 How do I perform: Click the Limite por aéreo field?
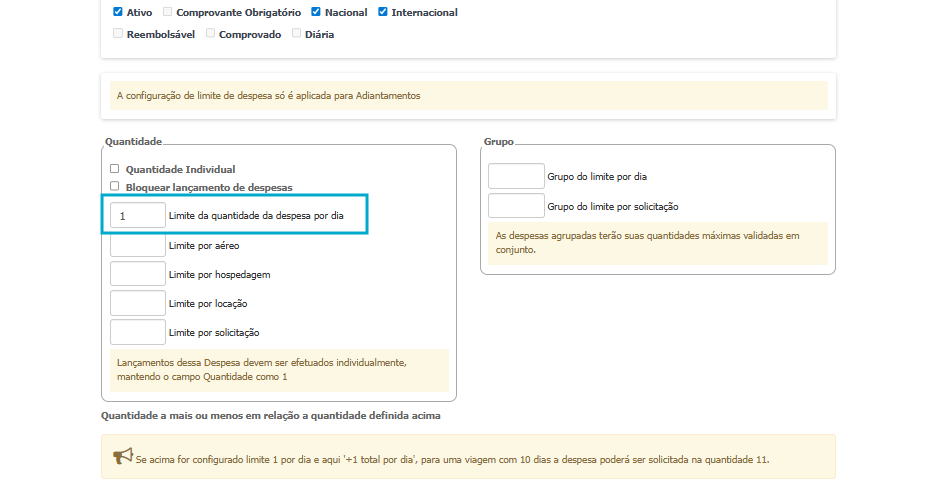tap(138, 245)
